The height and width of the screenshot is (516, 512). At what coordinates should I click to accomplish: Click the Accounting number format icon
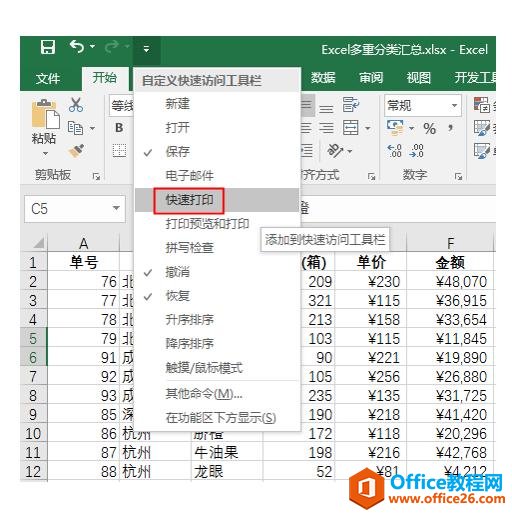pyautogui.click(x=395, y=128)
